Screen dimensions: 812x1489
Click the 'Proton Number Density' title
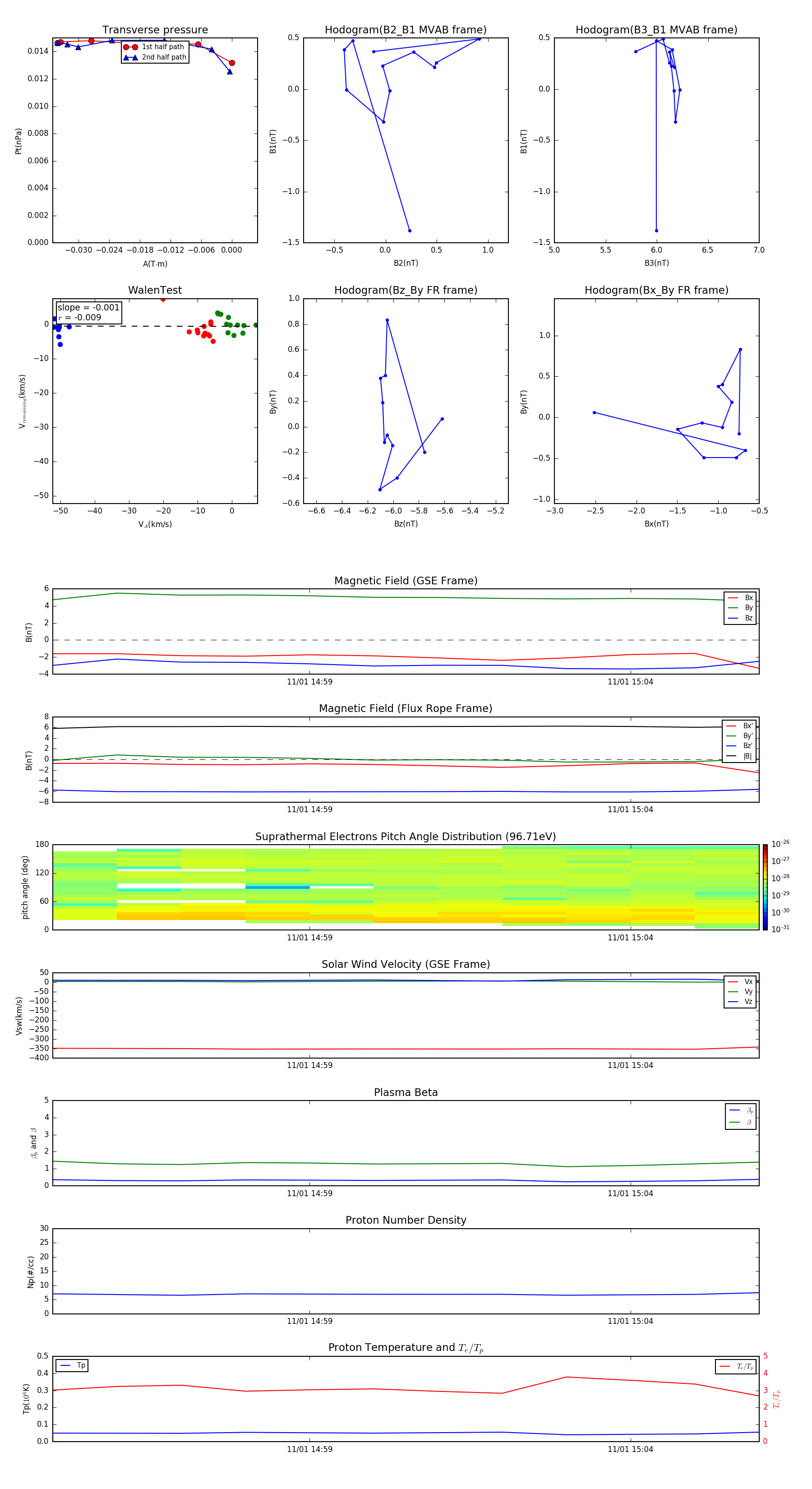click(406, 1220)
